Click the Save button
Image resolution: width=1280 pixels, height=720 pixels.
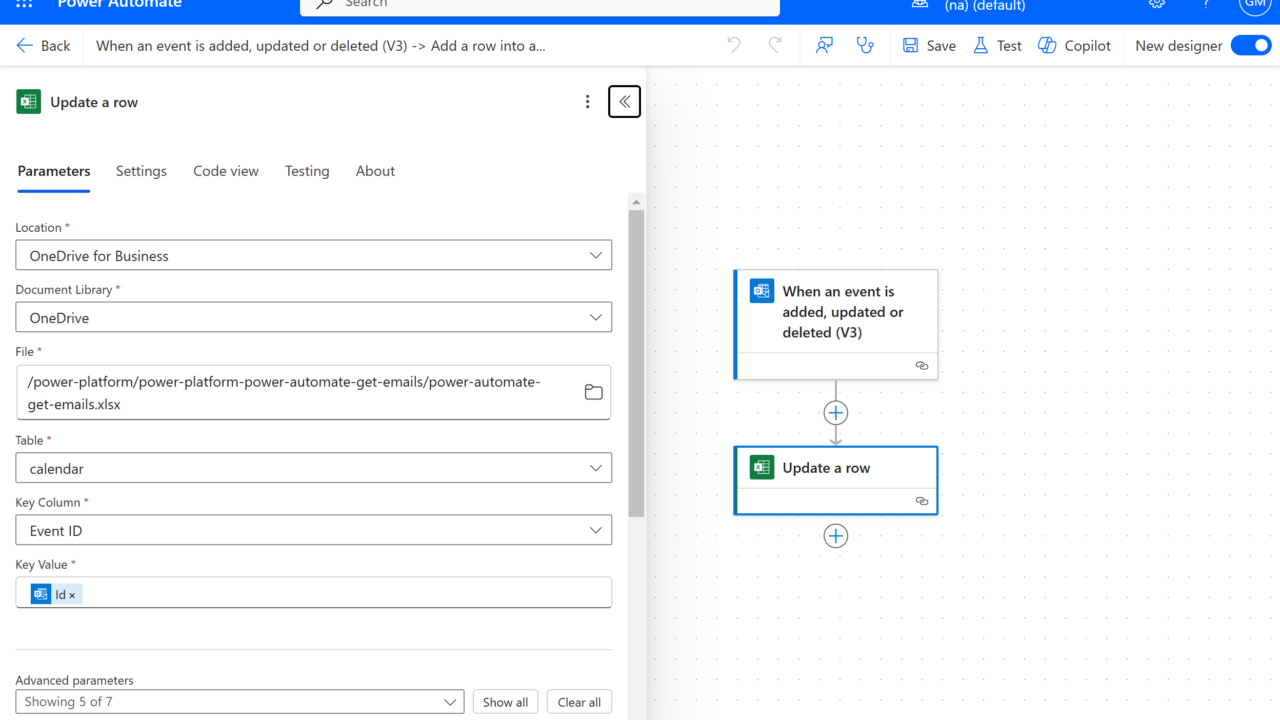coord(929,46)
